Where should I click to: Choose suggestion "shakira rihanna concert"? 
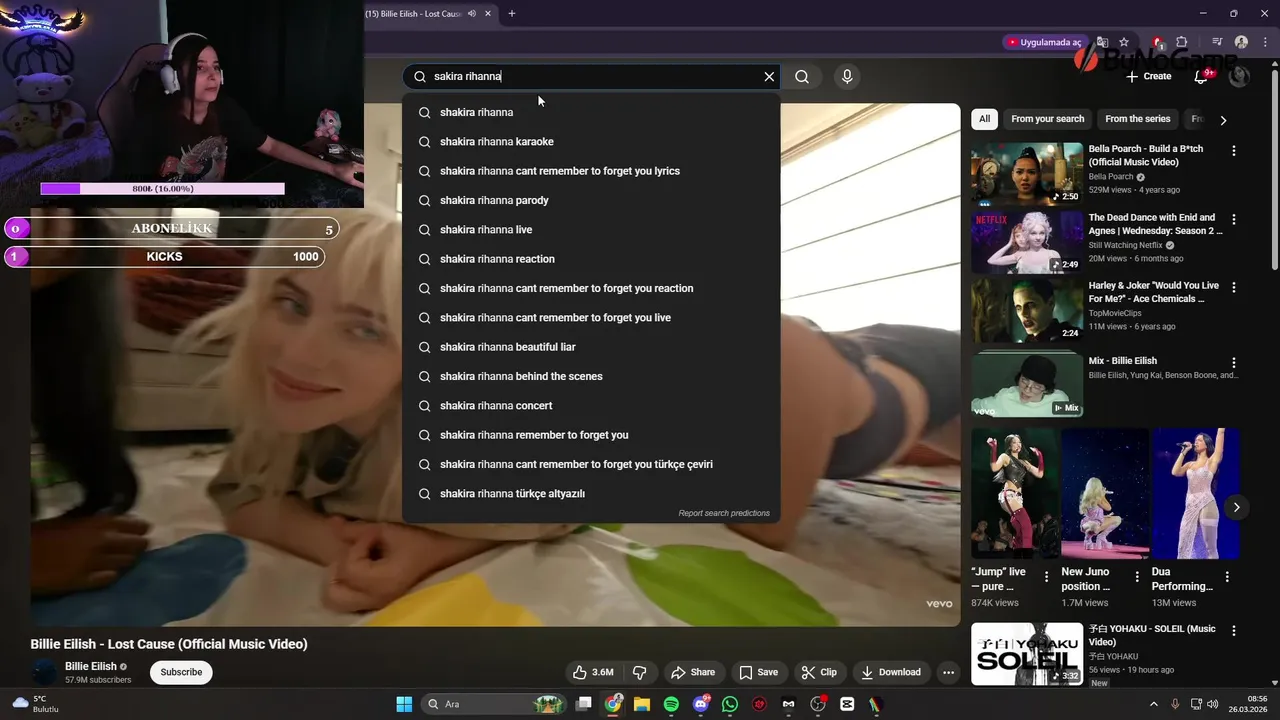(591, 406)
